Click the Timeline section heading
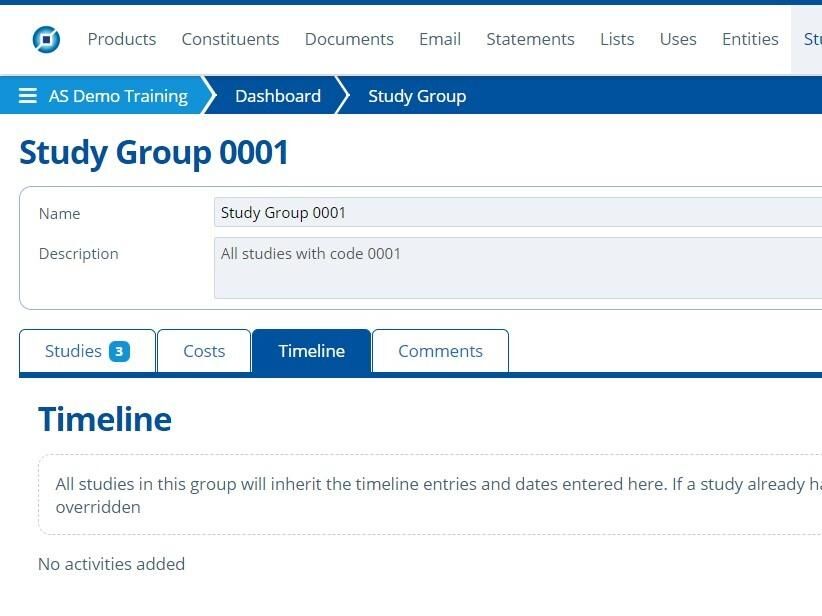Viewport: 822px width, 616px height. point(105,419)
